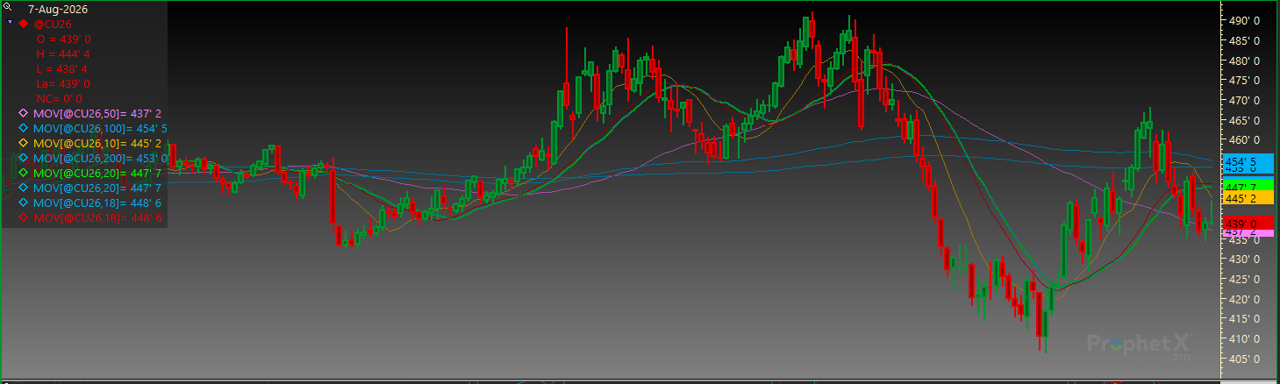Click the red 439' 0 last price tag
The image size is (1280, 384).
pyautogui.click(x=1249, y=223)
